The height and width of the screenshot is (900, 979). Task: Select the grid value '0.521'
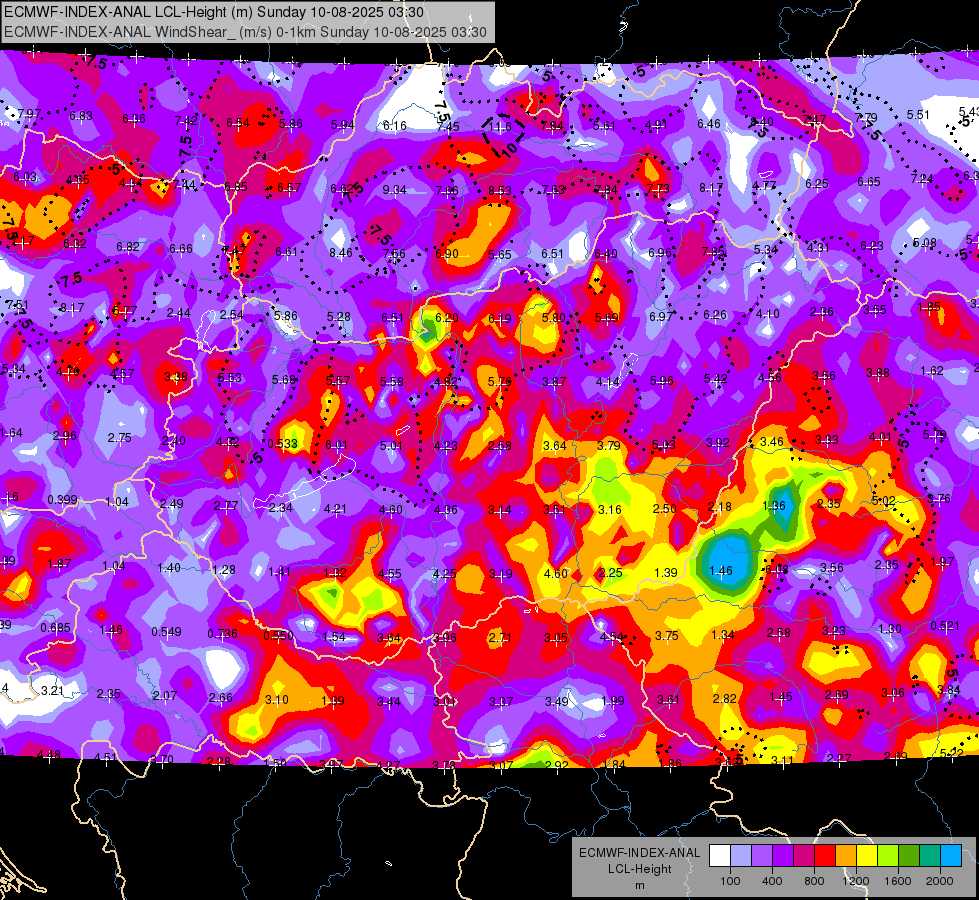click(x=945, y=625)
